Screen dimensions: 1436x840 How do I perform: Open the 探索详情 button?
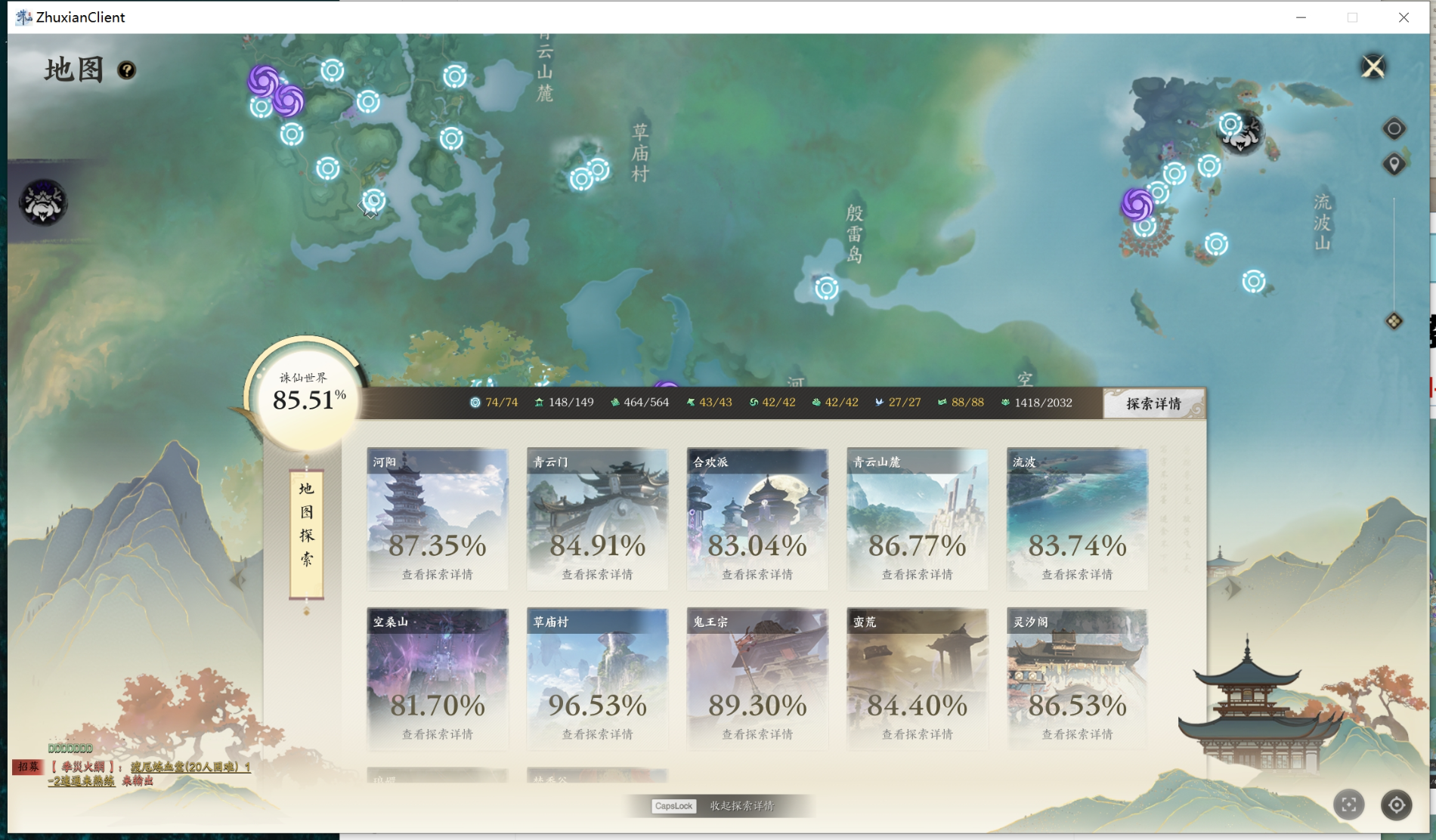pyautogui.click(x=1153, y=403)
